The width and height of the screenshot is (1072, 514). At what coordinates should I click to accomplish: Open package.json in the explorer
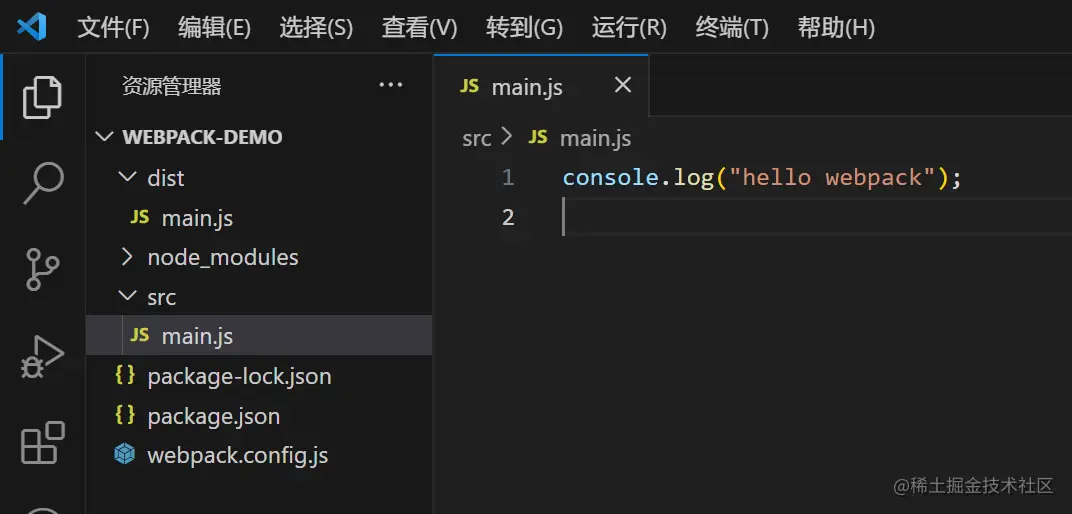tap(259, 416)
